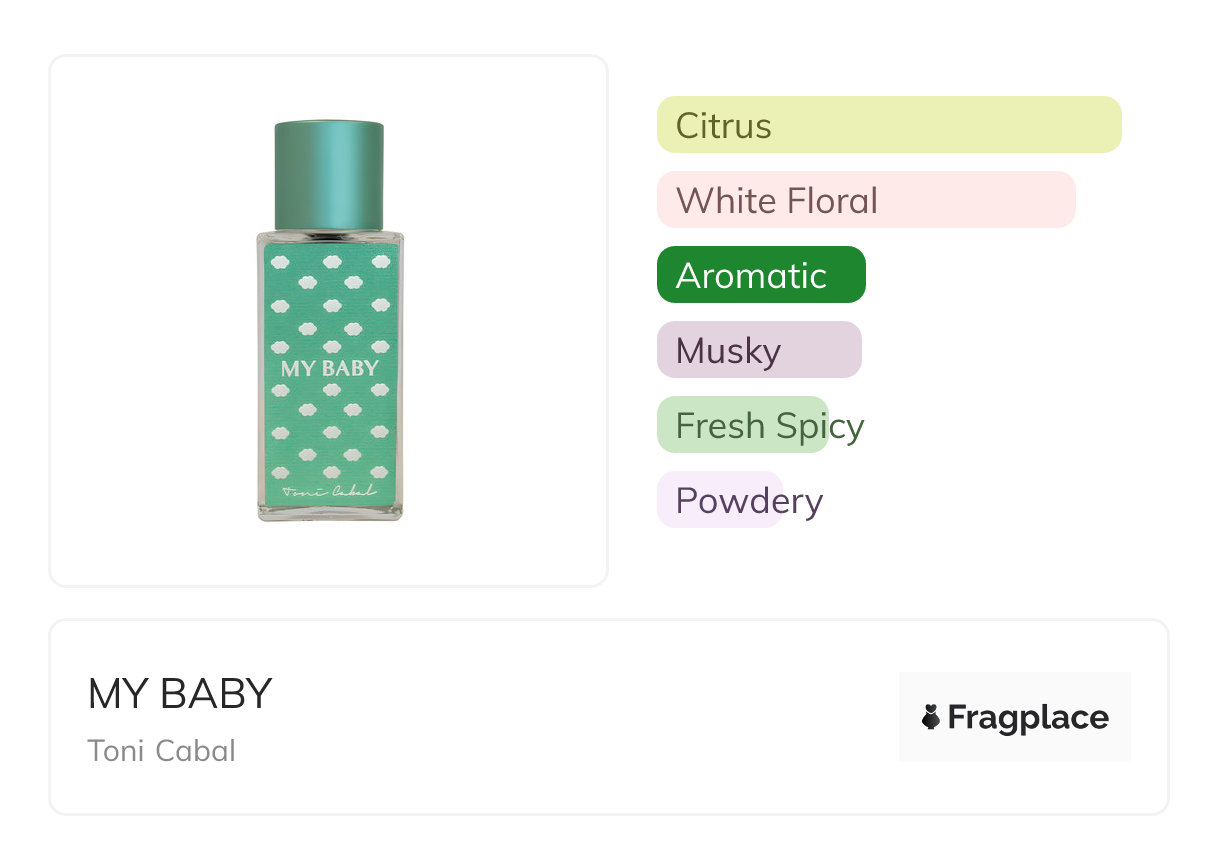
Task: Select the Citrus accord bar
Action: tap(889, 125)
